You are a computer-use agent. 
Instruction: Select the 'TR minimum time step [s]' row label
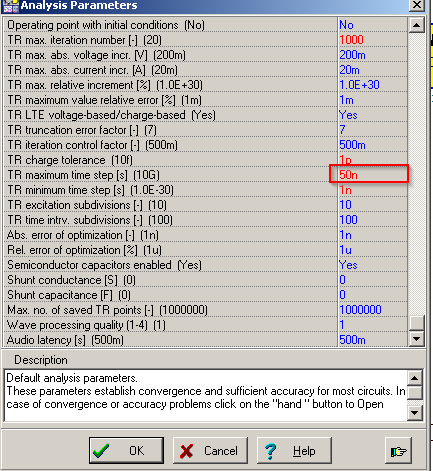tap(90, 190)
